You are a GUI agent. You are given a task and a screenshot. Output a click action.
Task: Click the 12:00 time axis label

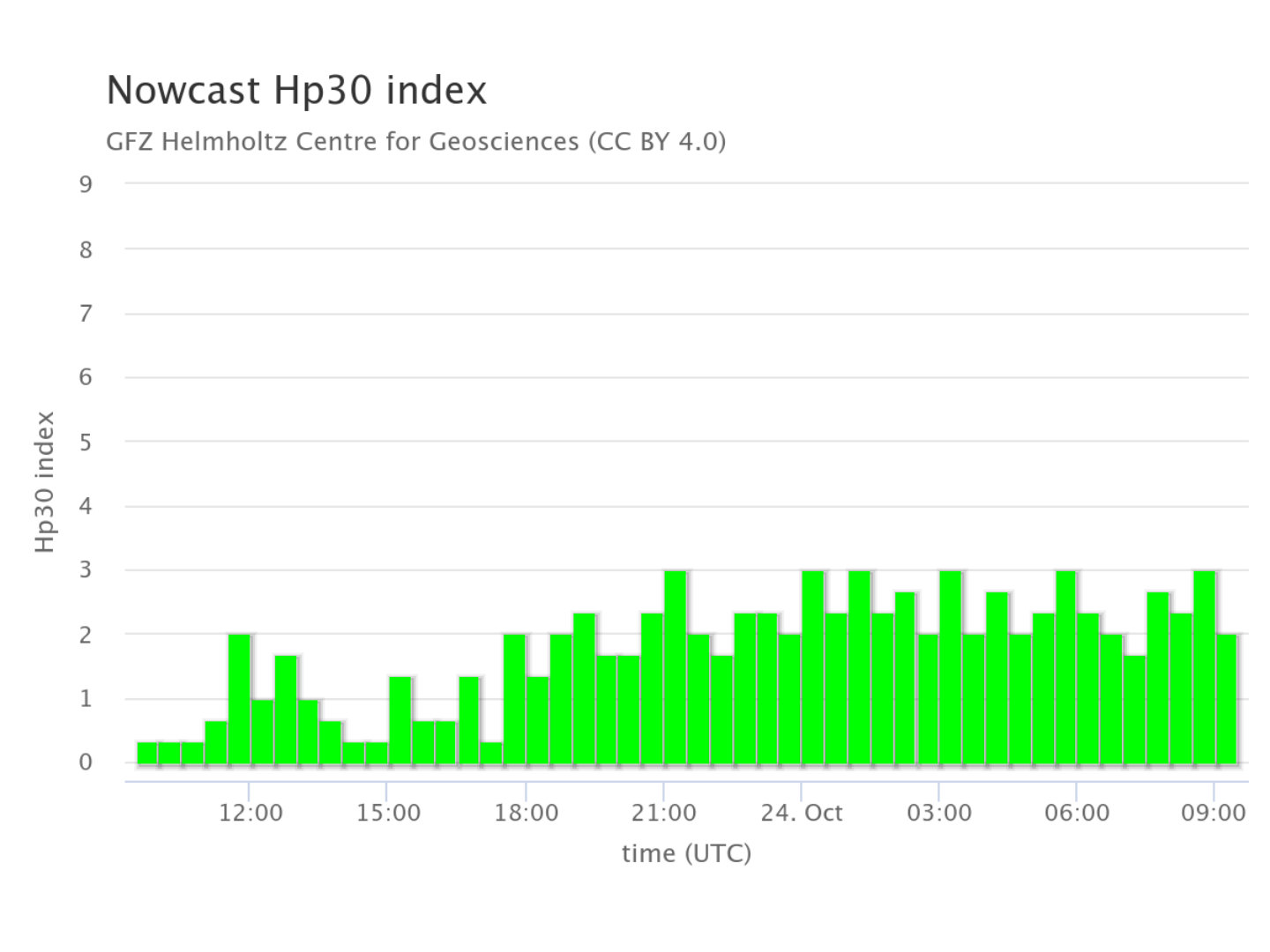click(x=250, y=813)
